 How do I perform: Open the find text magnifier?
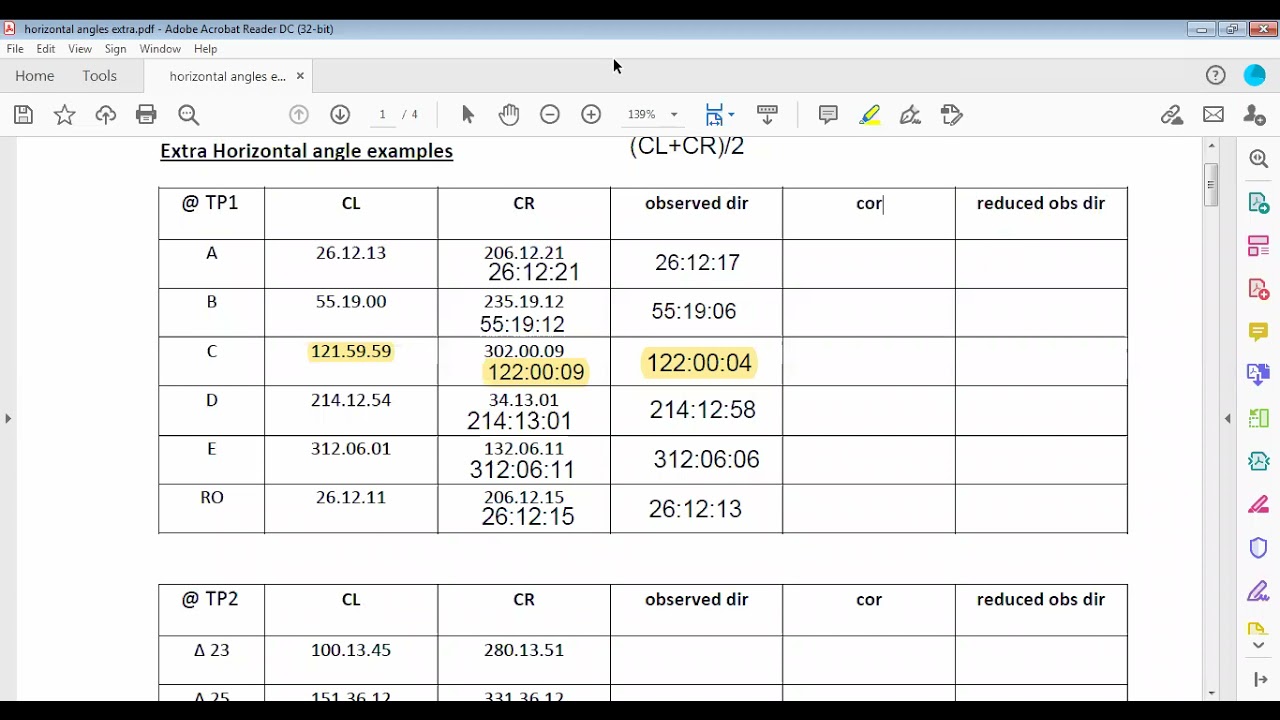tap(188, 115)
